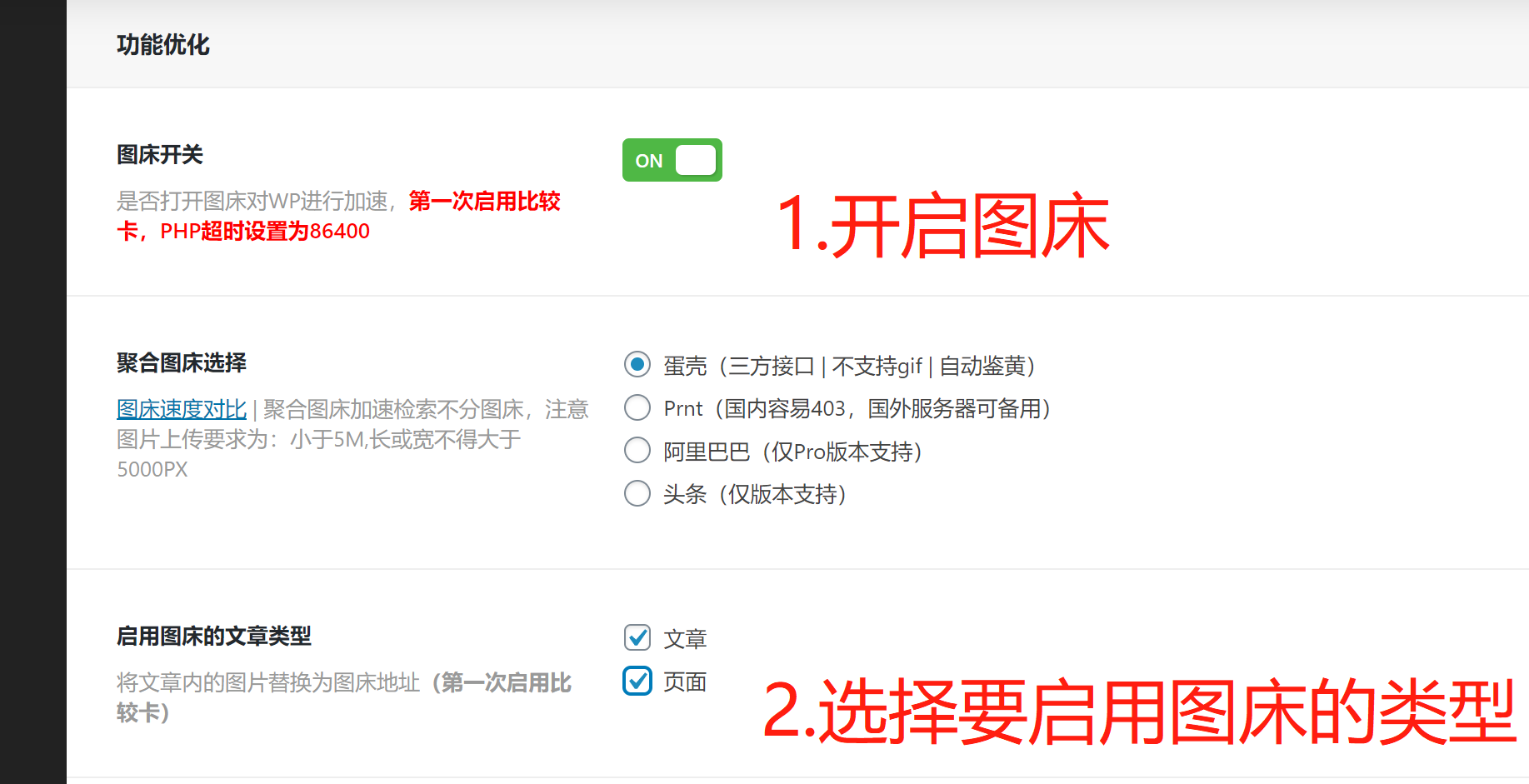1529x784 pixels.
Task: Click the ON label on the switch
Action: click(x=650, y=161)
